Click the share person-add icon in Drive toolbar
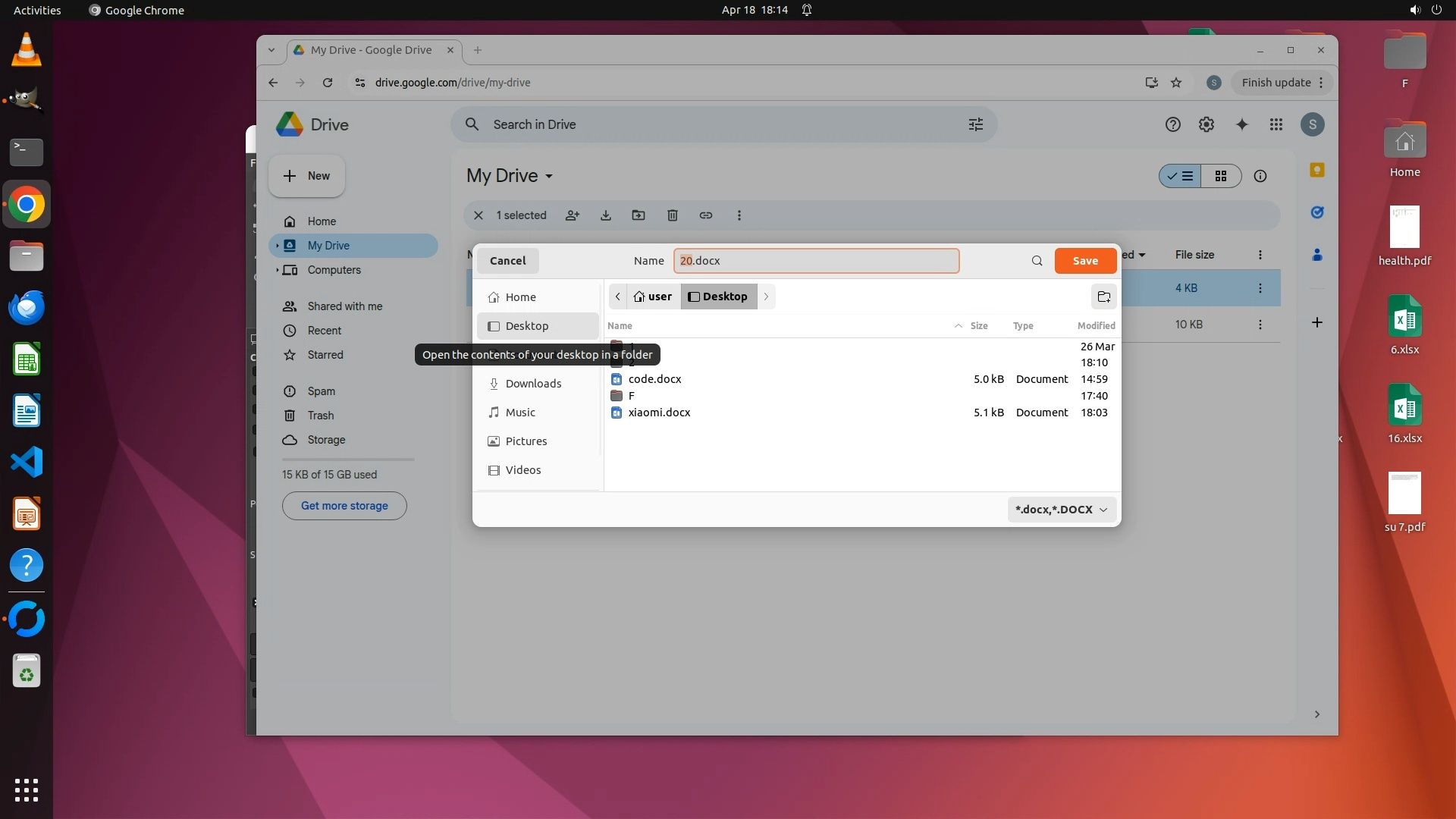1456x819 pixels. pos(573,215)
